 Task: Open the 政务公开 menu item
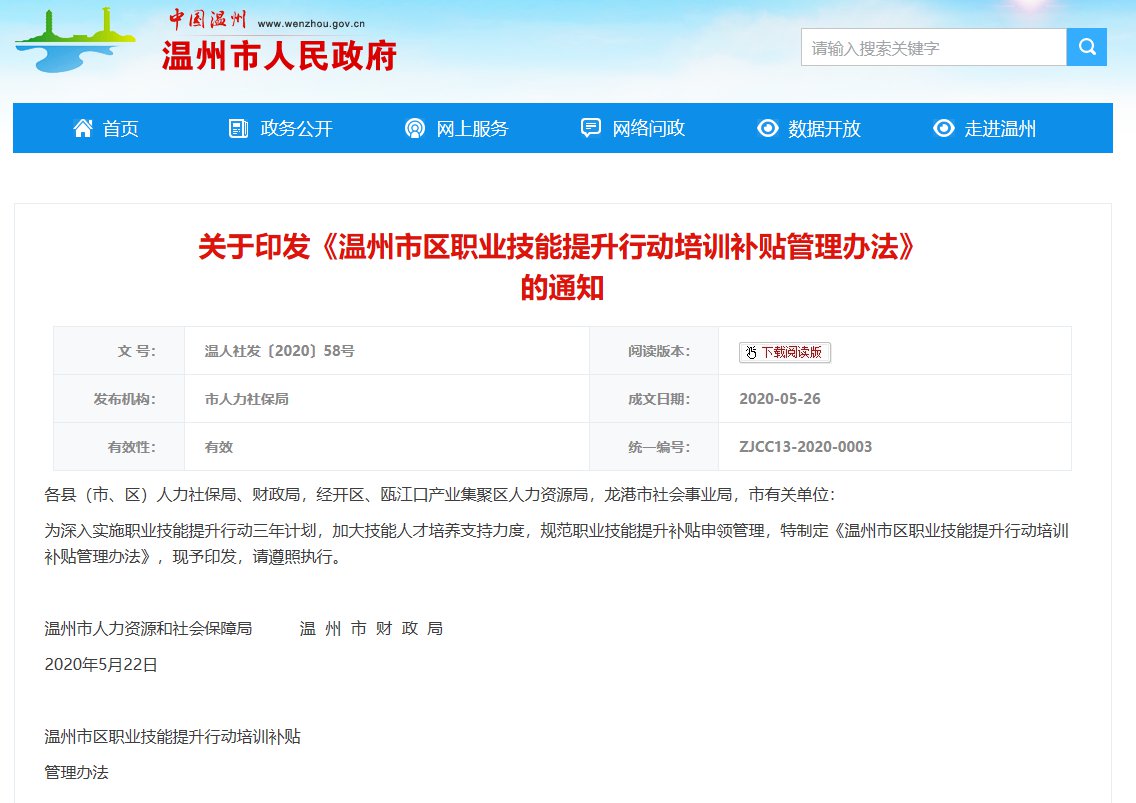(296, 128)
